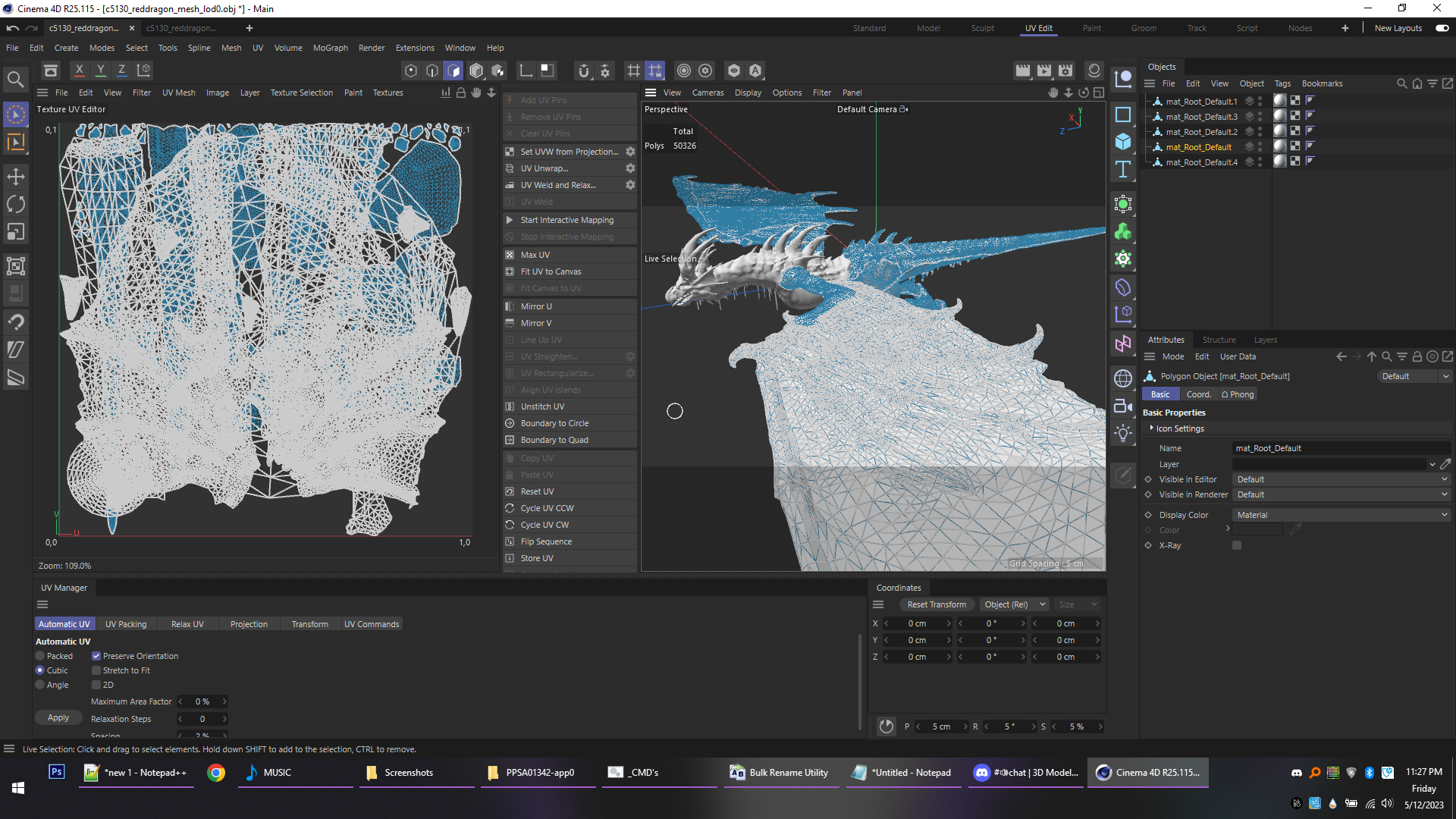
Task: Switch to the Relax UV tab
Action: (187, 624)
